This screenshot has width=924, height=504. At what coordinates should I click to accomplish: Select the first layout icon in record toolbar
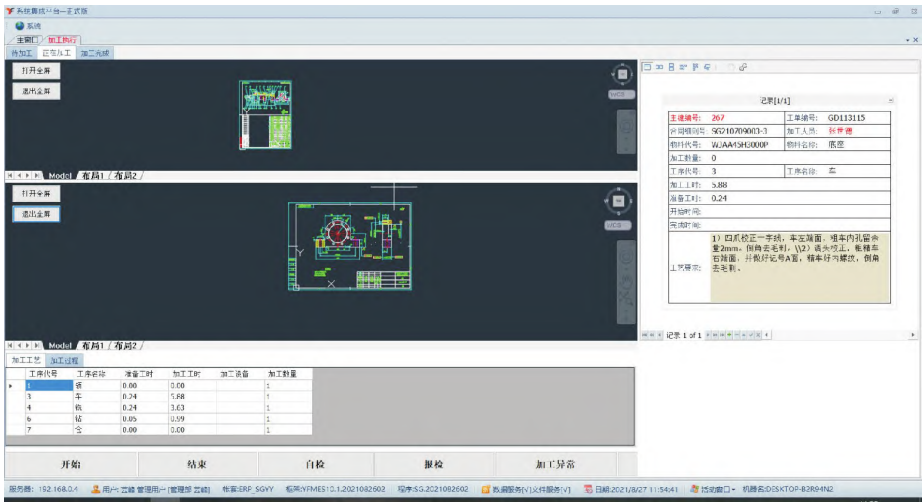(647, 67)
